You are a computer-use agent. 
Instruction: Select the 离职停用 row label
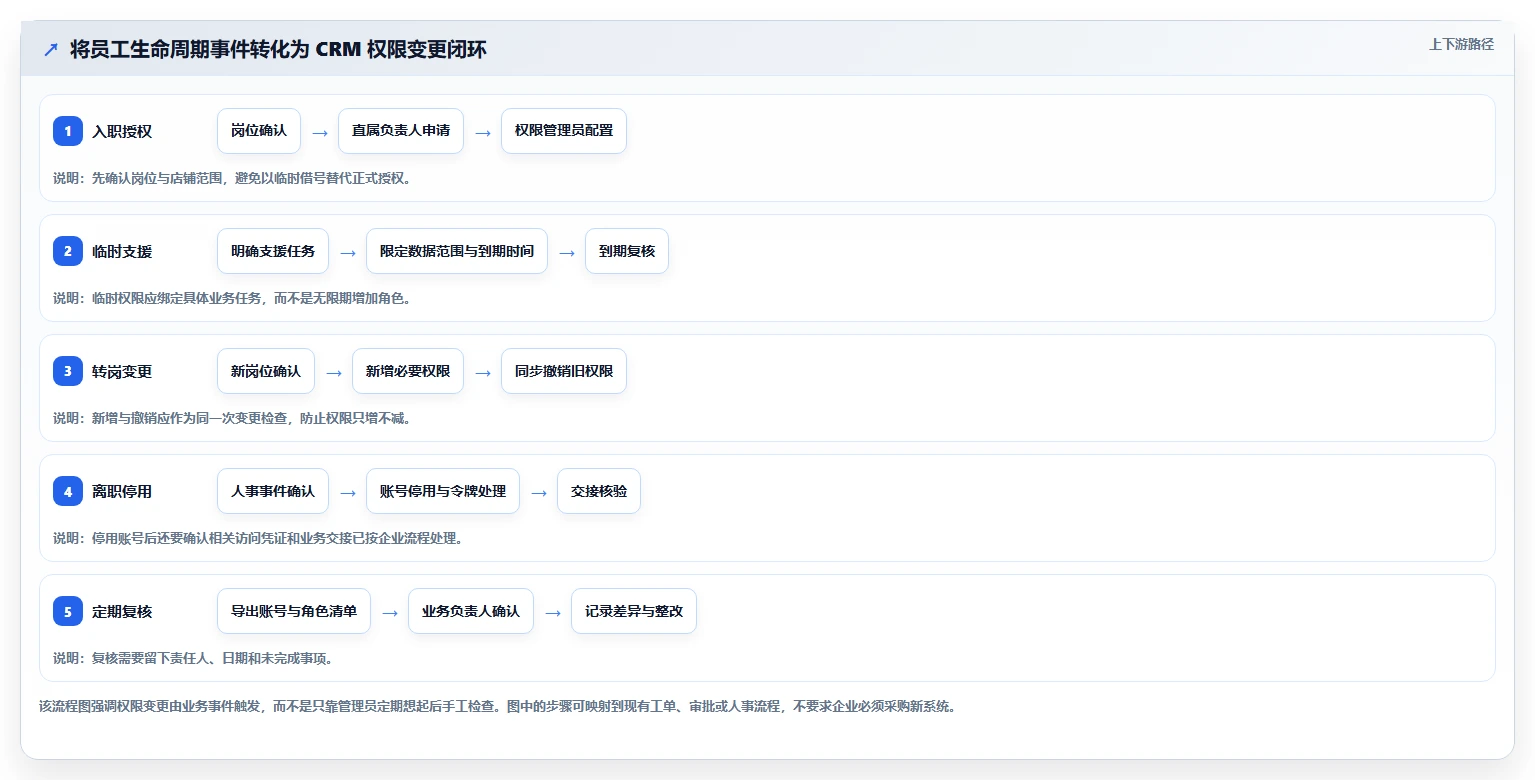[x=122, y=491]
